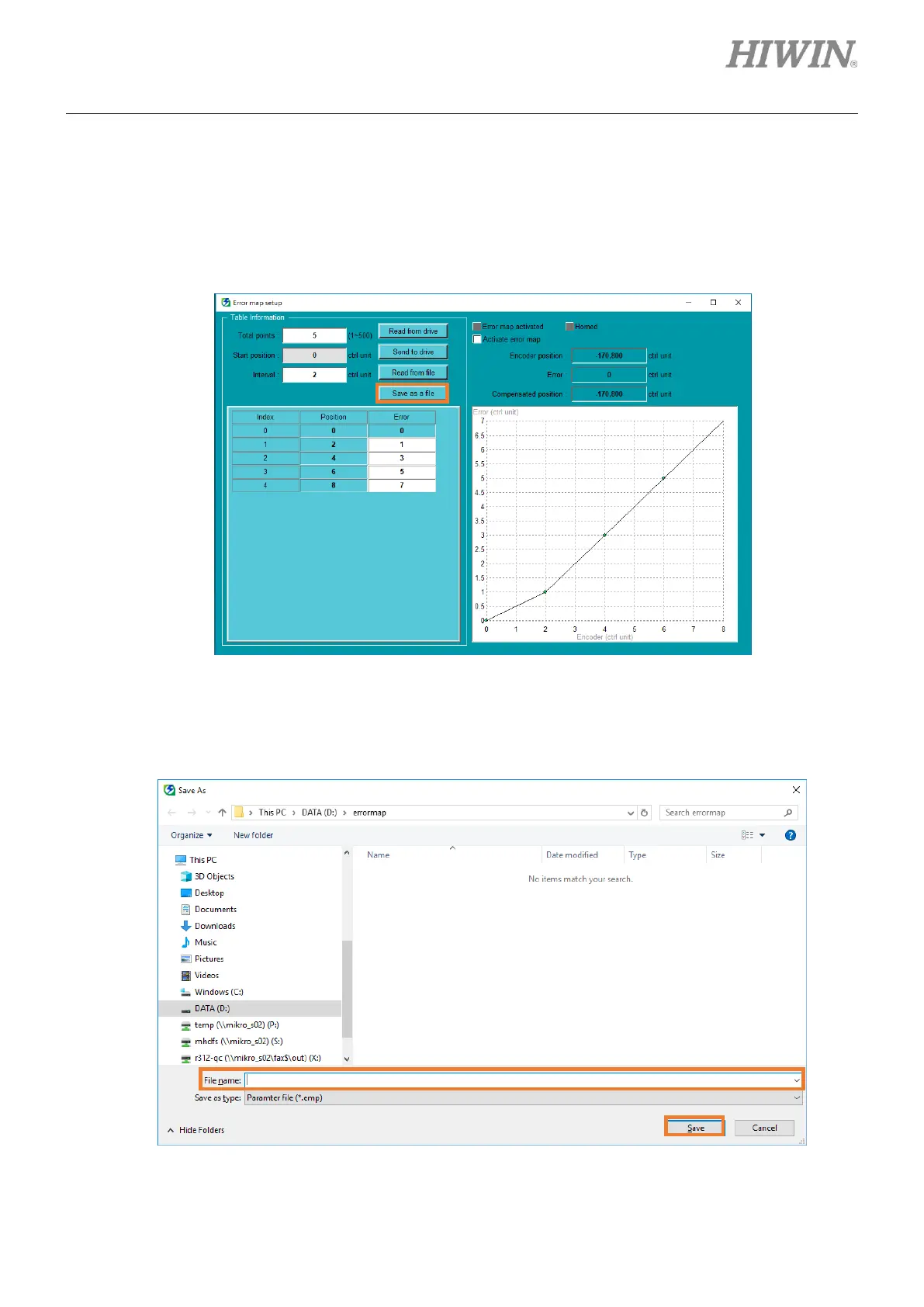The image size is (924, 1307).
Task: Select Pictures in the navigation pane
Action: (x=202, y=959)
